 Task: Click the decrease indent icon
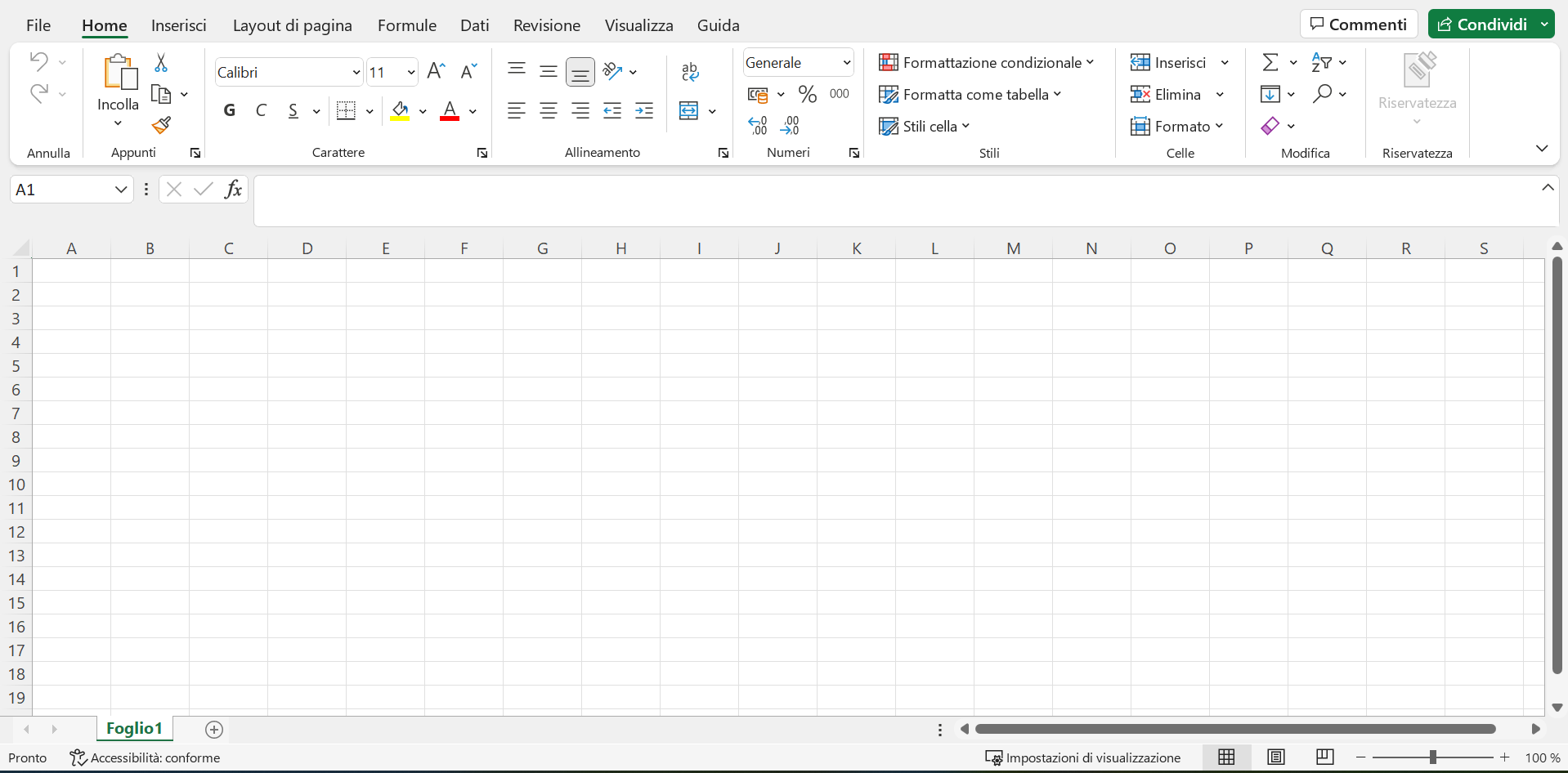612,110
